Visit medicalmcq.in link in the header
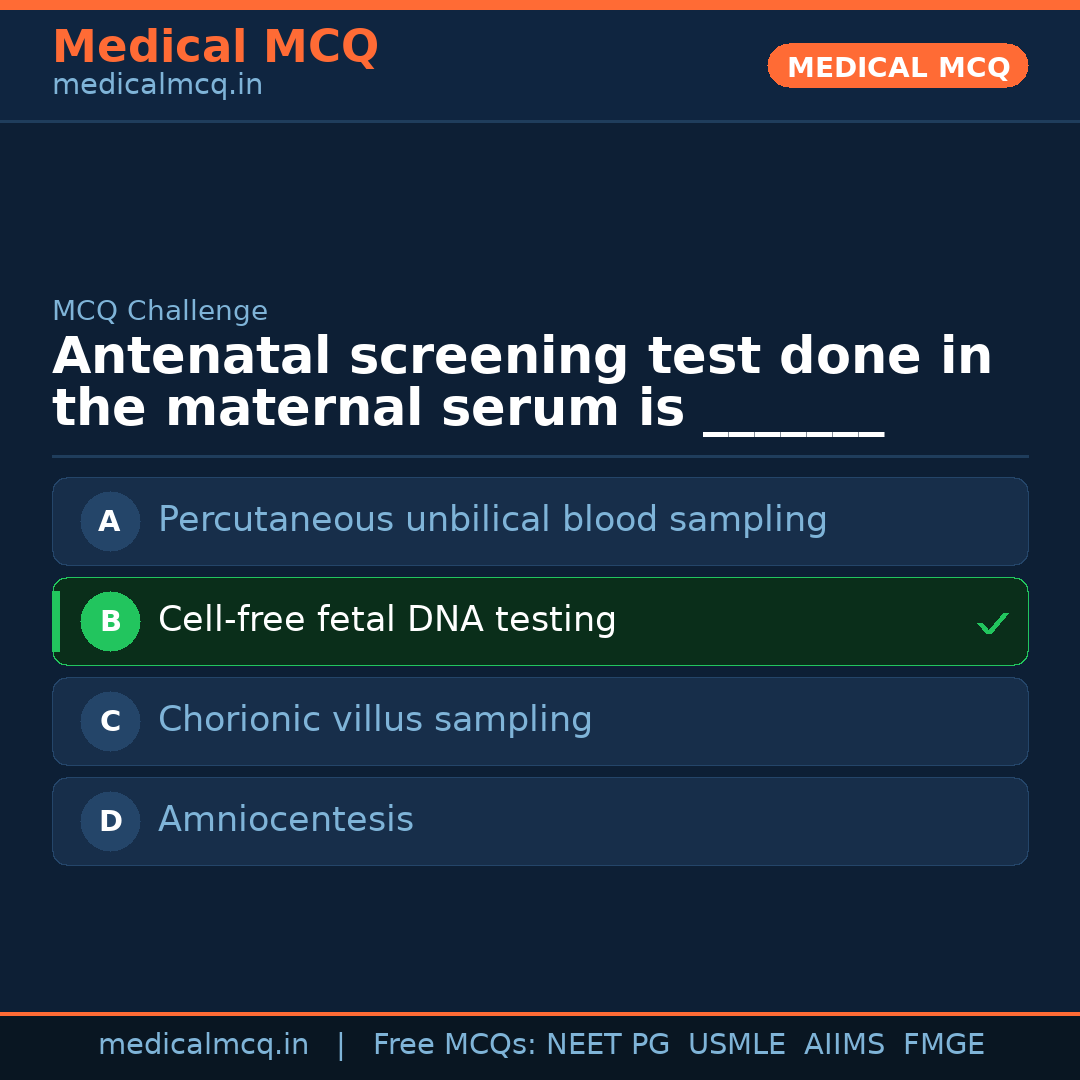Viewport: 1080px width, 1080px height. [157, 86]
